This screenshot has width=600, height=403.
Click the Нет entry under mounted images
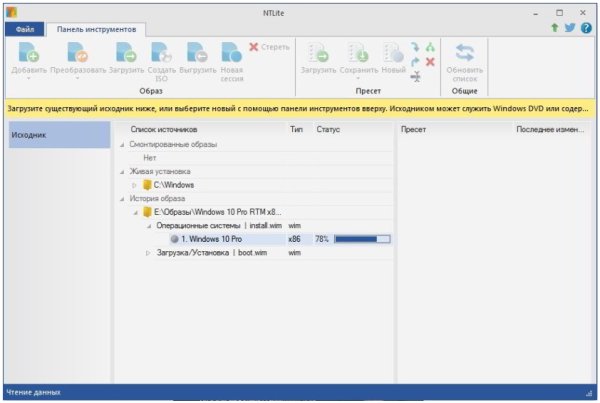point(150,158)
